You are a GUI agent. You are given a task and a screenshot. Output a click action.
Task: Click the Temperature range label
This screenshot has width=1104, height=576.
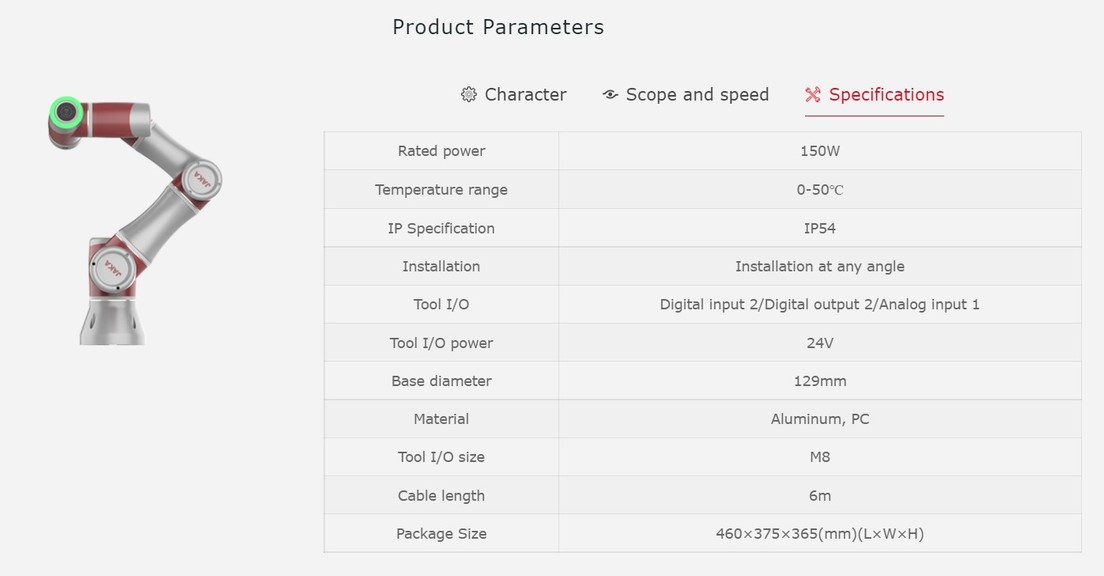441,189
